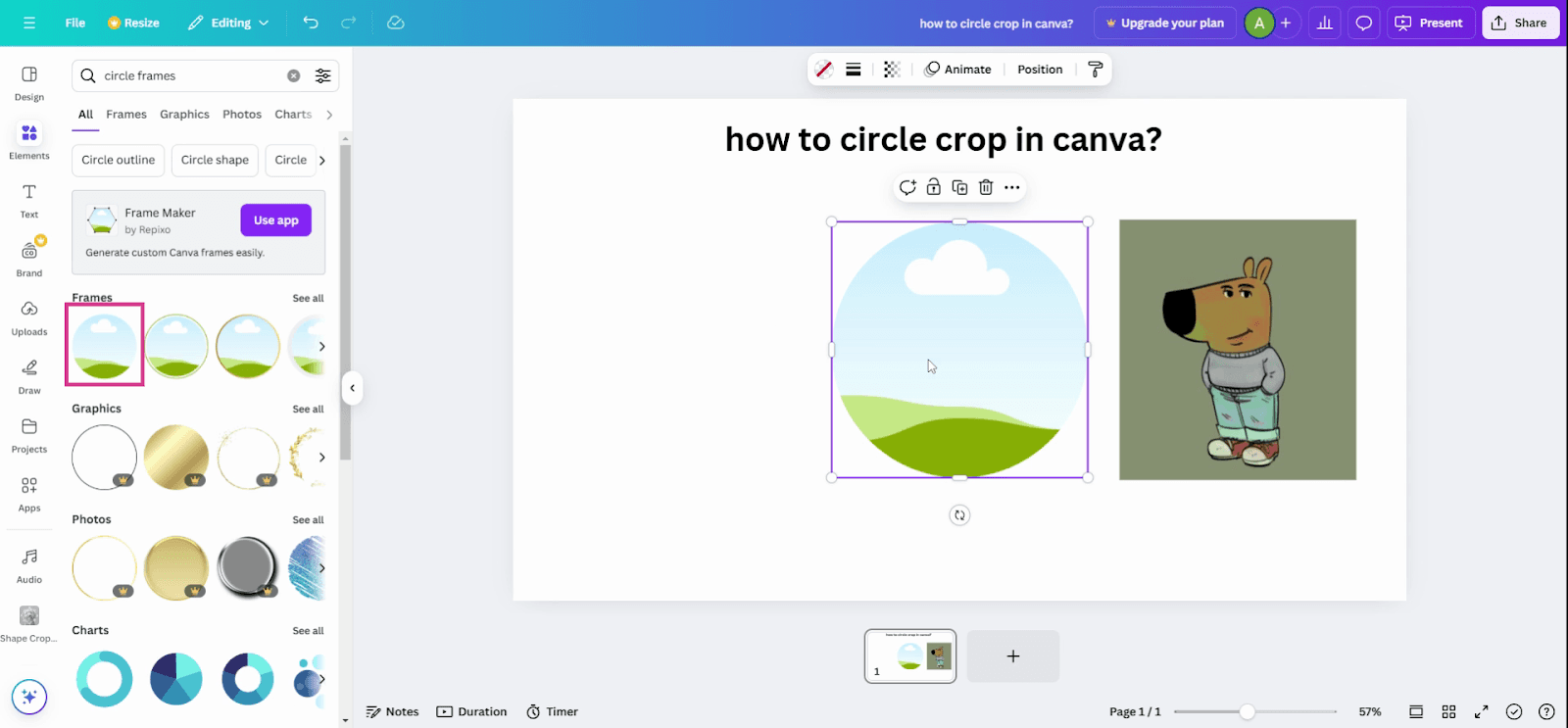Open the Text sidebar panel

point(29,201)
